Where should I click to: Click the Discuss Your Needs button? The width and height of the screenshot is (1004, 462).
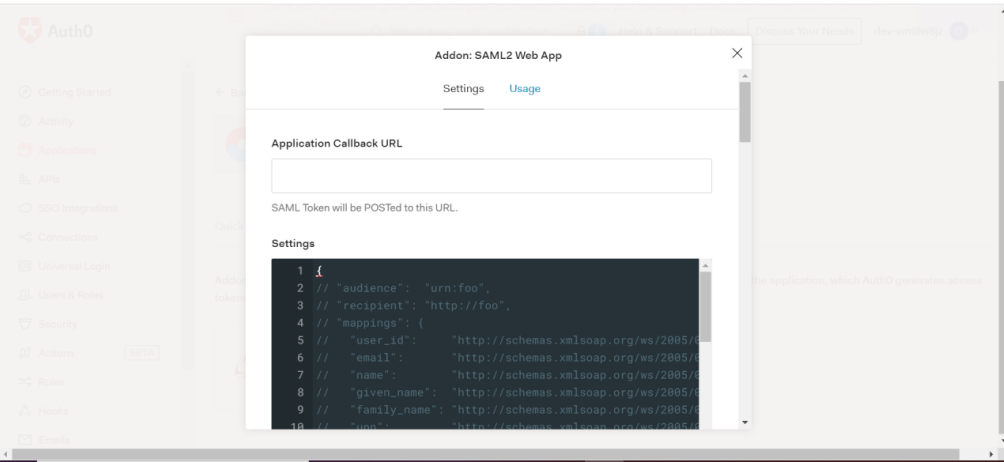pyautogui.click(x=804, y=31)
